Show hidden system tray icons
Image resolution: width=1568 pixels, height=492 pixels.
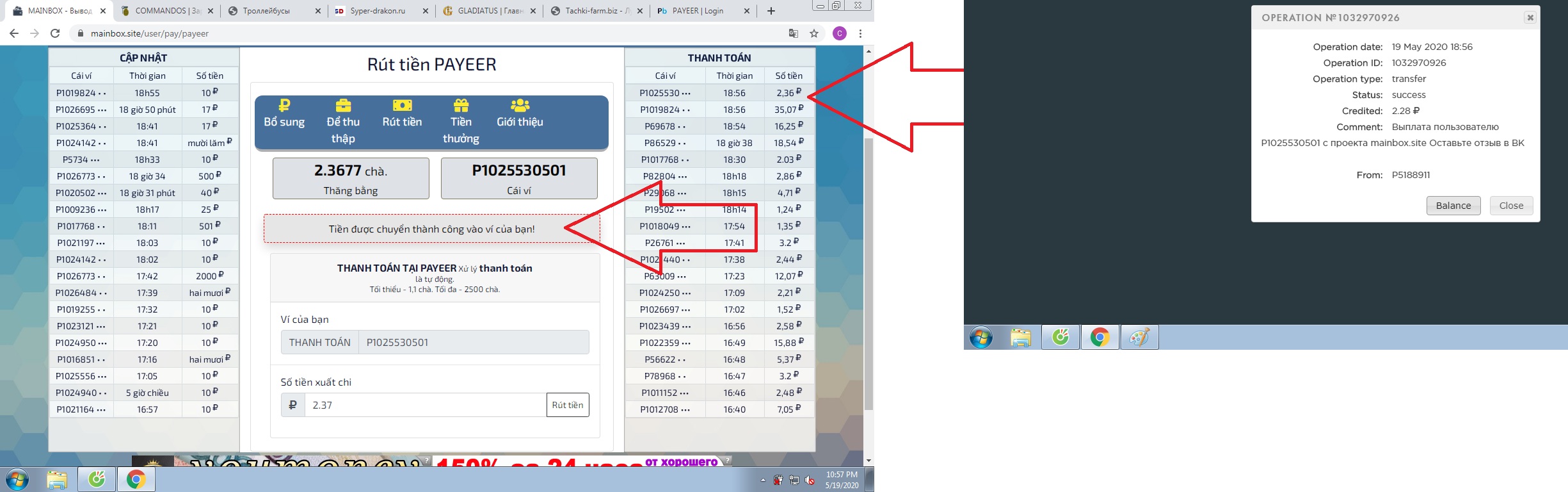point(763,480)
